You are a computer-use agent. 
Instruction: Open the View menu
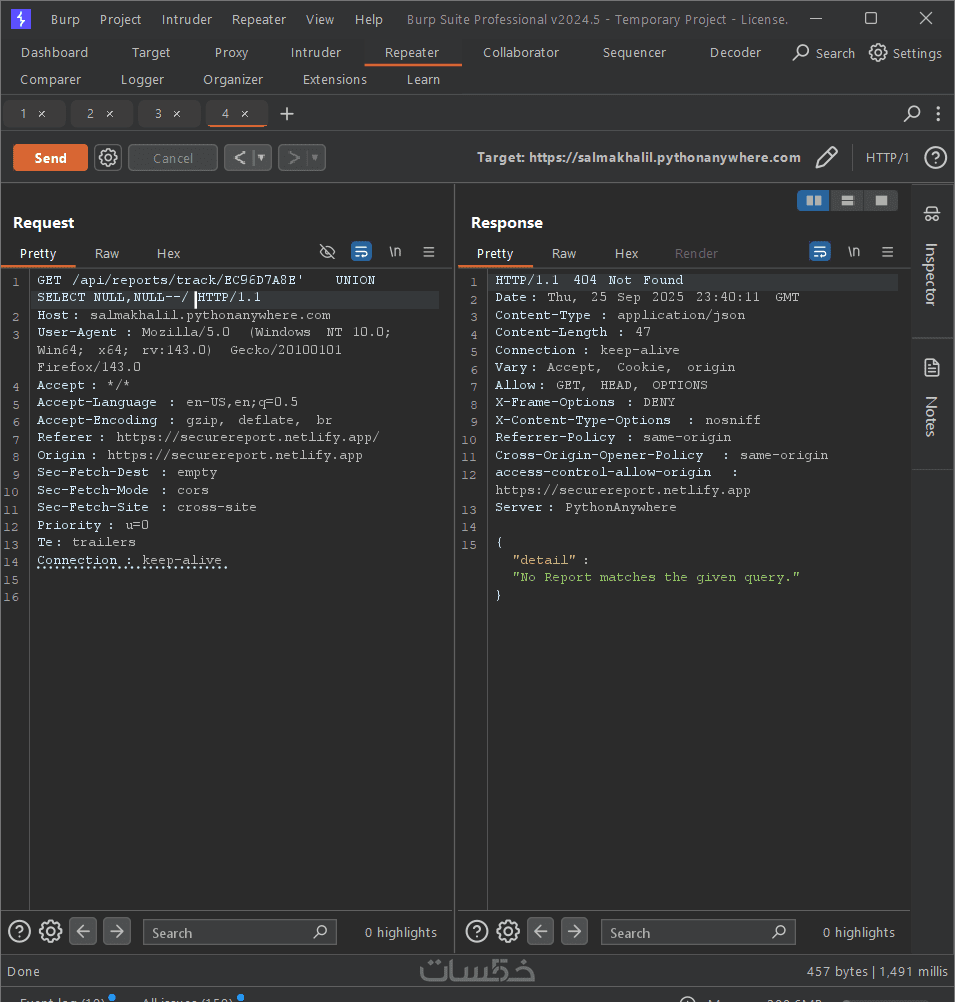pos(320,20)
